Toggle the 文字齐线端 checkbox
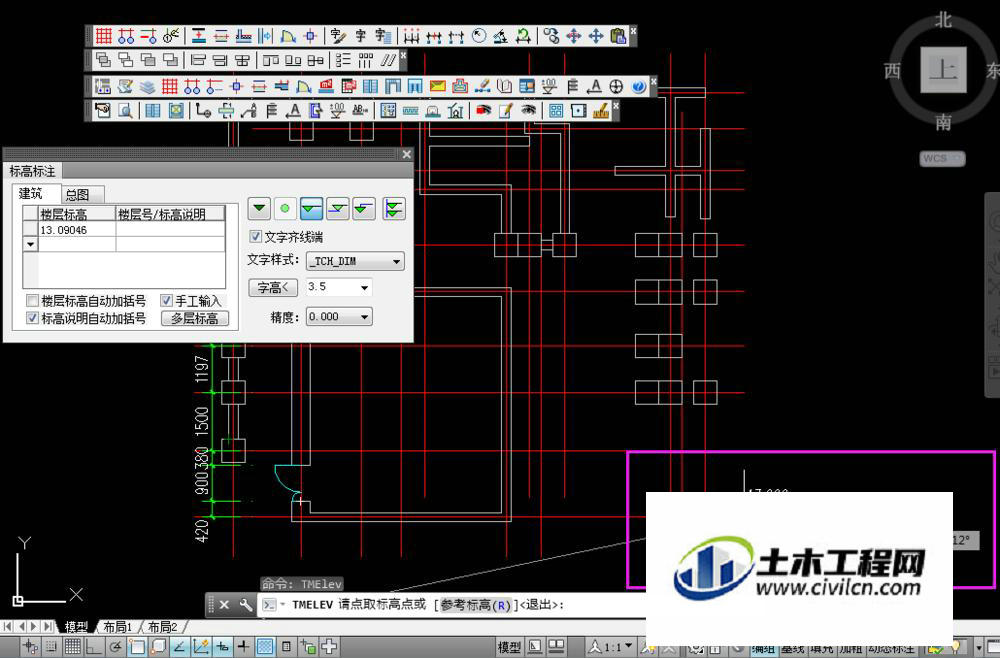Screen dimensions: 1000x658 coord(256,237)
